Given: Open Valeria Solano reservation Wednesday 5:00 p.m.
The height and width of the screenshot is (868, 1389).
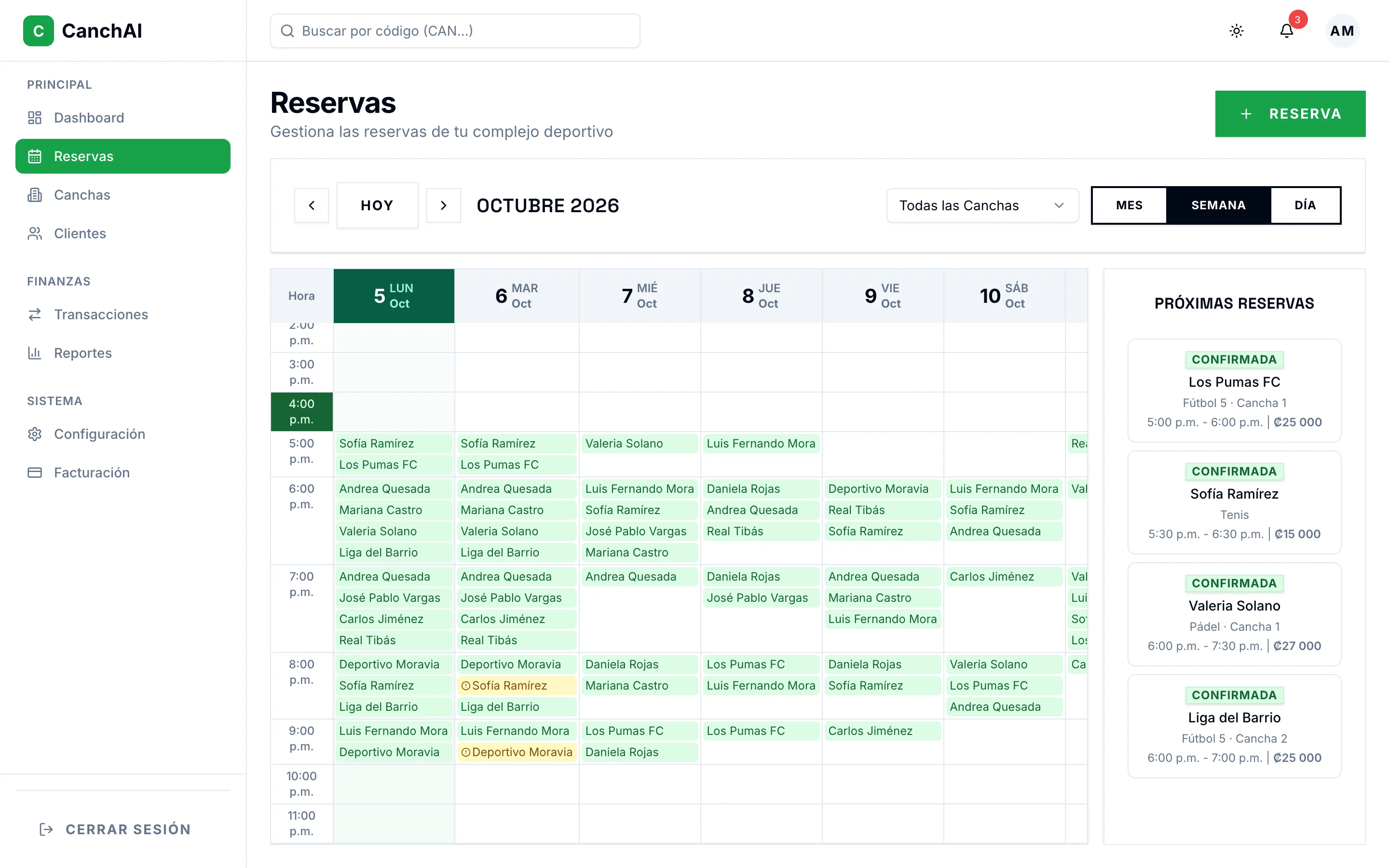Looking at the screenshot, I should [x=640, y=444].
